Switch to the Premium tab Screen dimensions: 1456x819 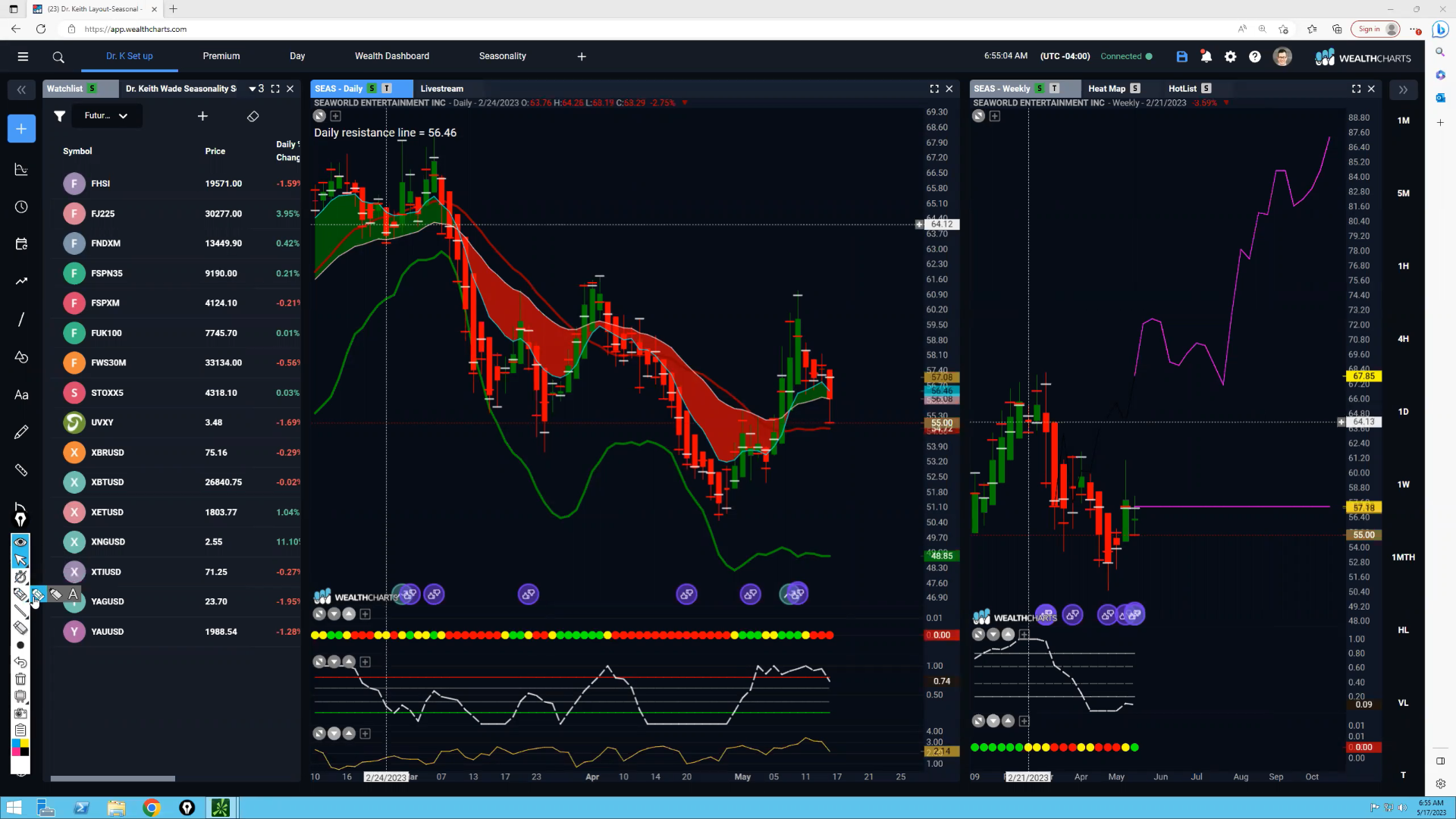coord(221,56)
